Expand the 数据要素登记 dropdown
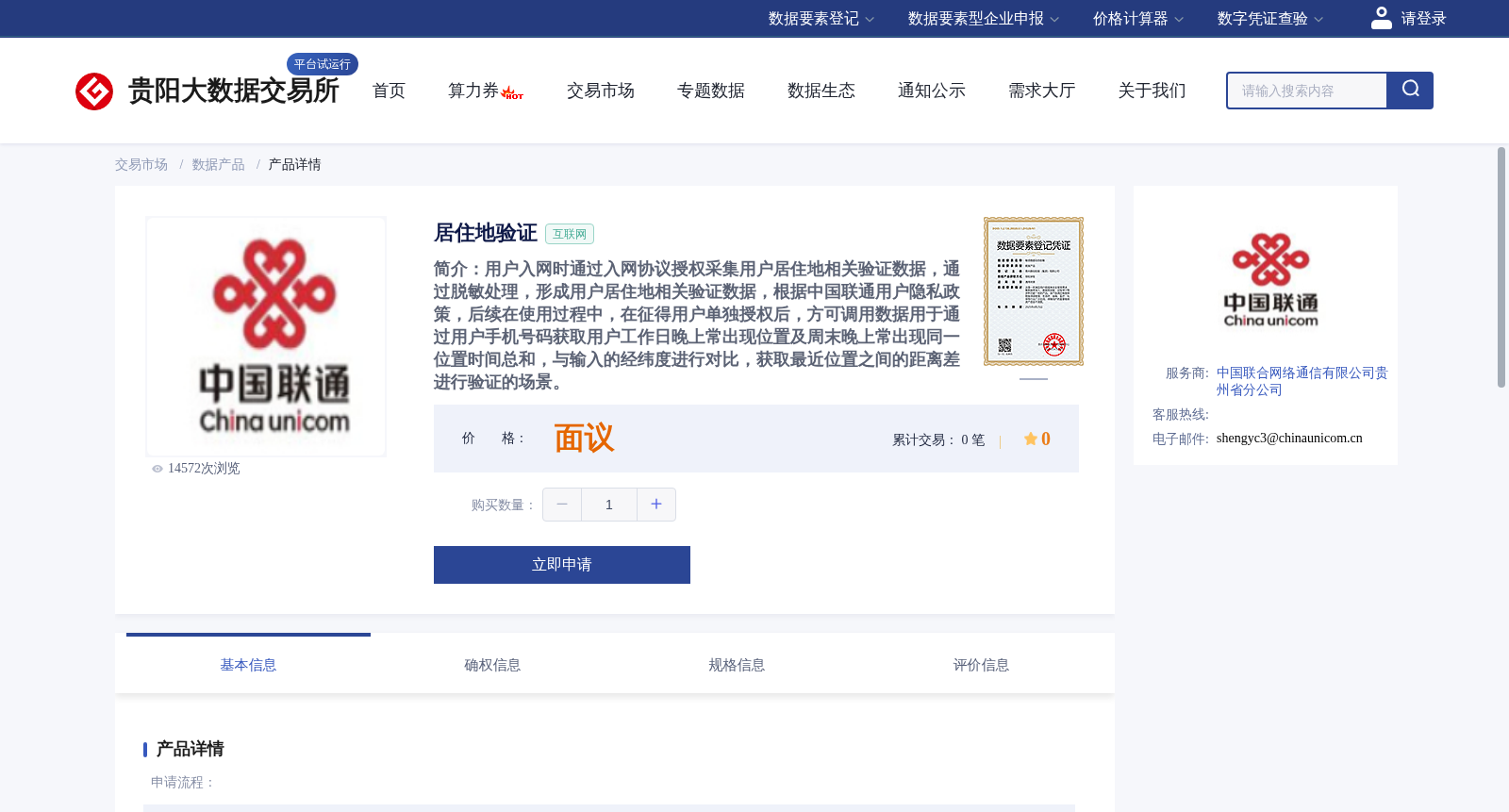The width and height of the screenshot is (1509, 812). pyautogui.click(x=821, y=19)
